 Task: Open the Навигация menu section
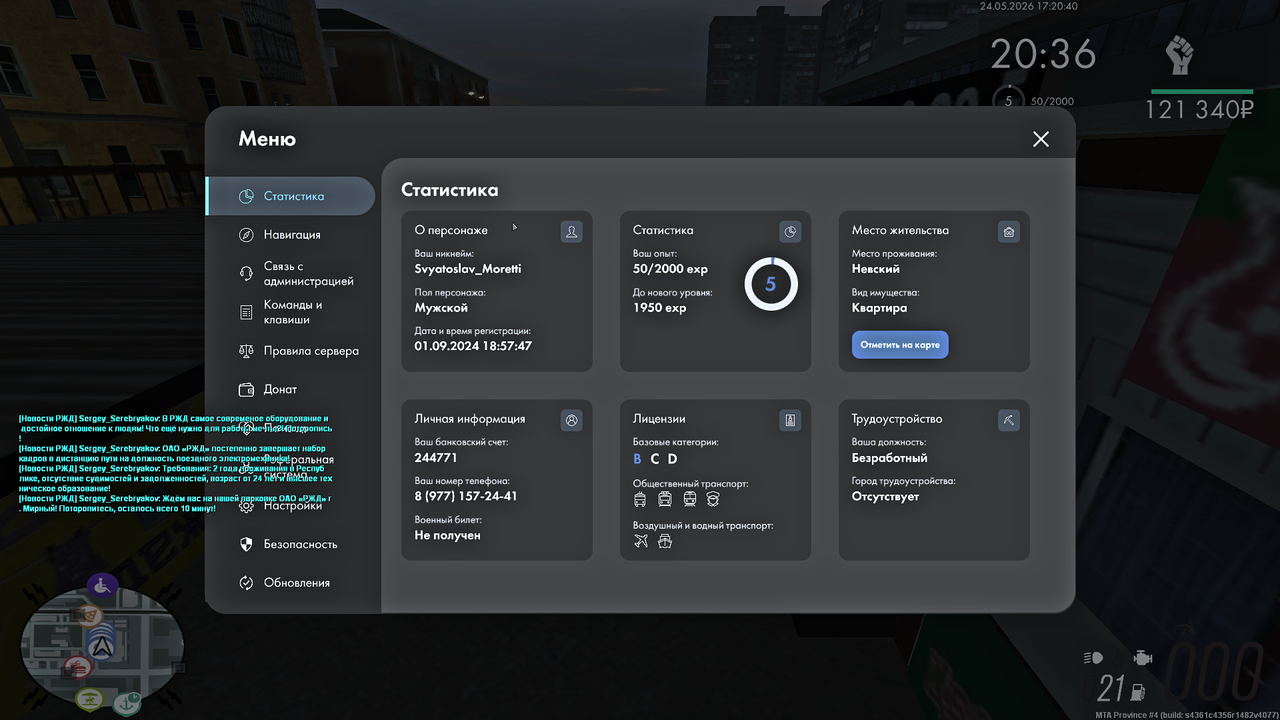coord(290,234)
